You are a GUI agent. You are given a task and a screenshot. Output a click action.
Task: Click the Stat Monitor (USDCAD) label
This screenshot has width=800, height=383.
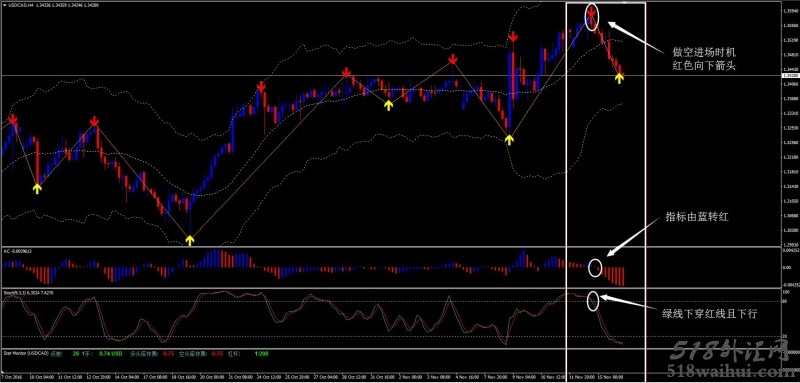pos(26,353)
